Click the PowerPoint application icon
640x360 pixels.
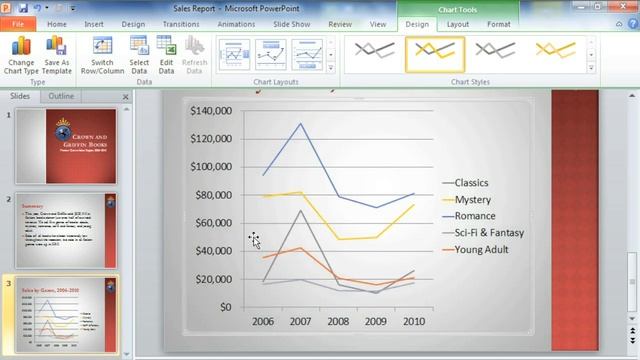tap(6, 7)
